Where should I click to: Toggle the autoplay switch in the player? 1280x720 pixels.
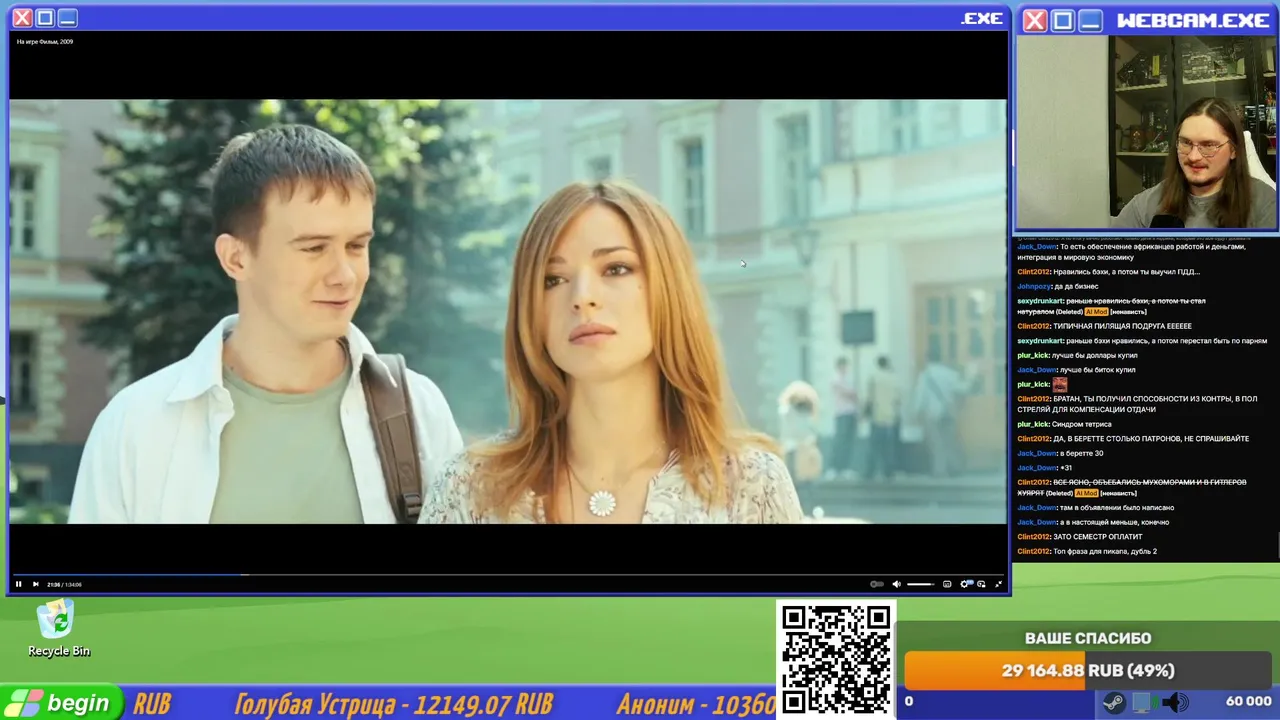(x=877, y=584)
